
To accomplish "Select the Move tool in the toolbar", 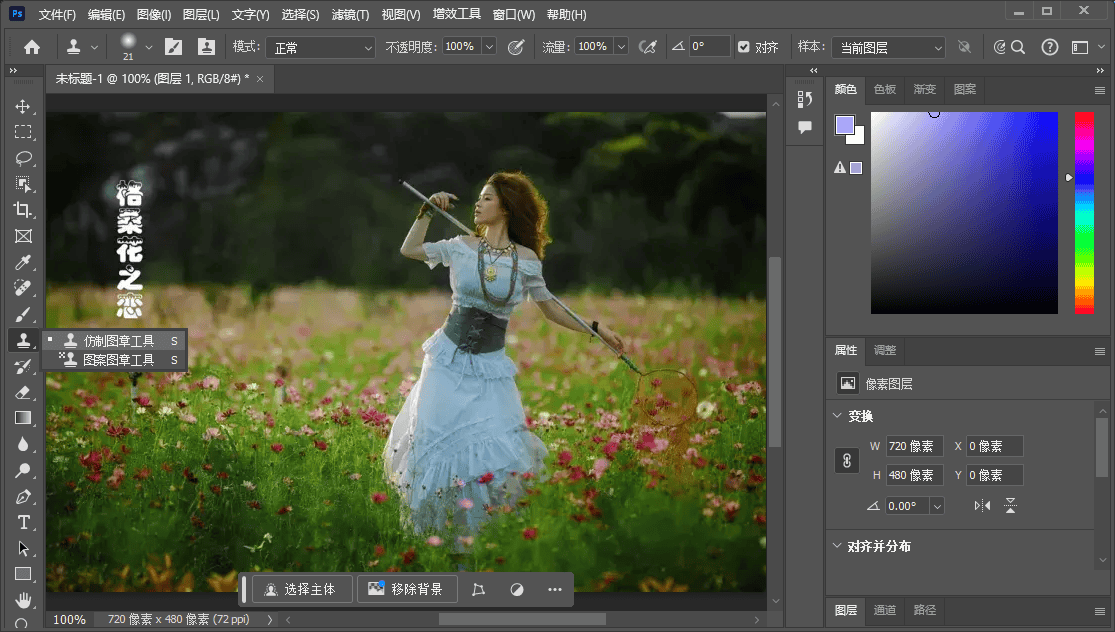I will click(x=23, y=106).
